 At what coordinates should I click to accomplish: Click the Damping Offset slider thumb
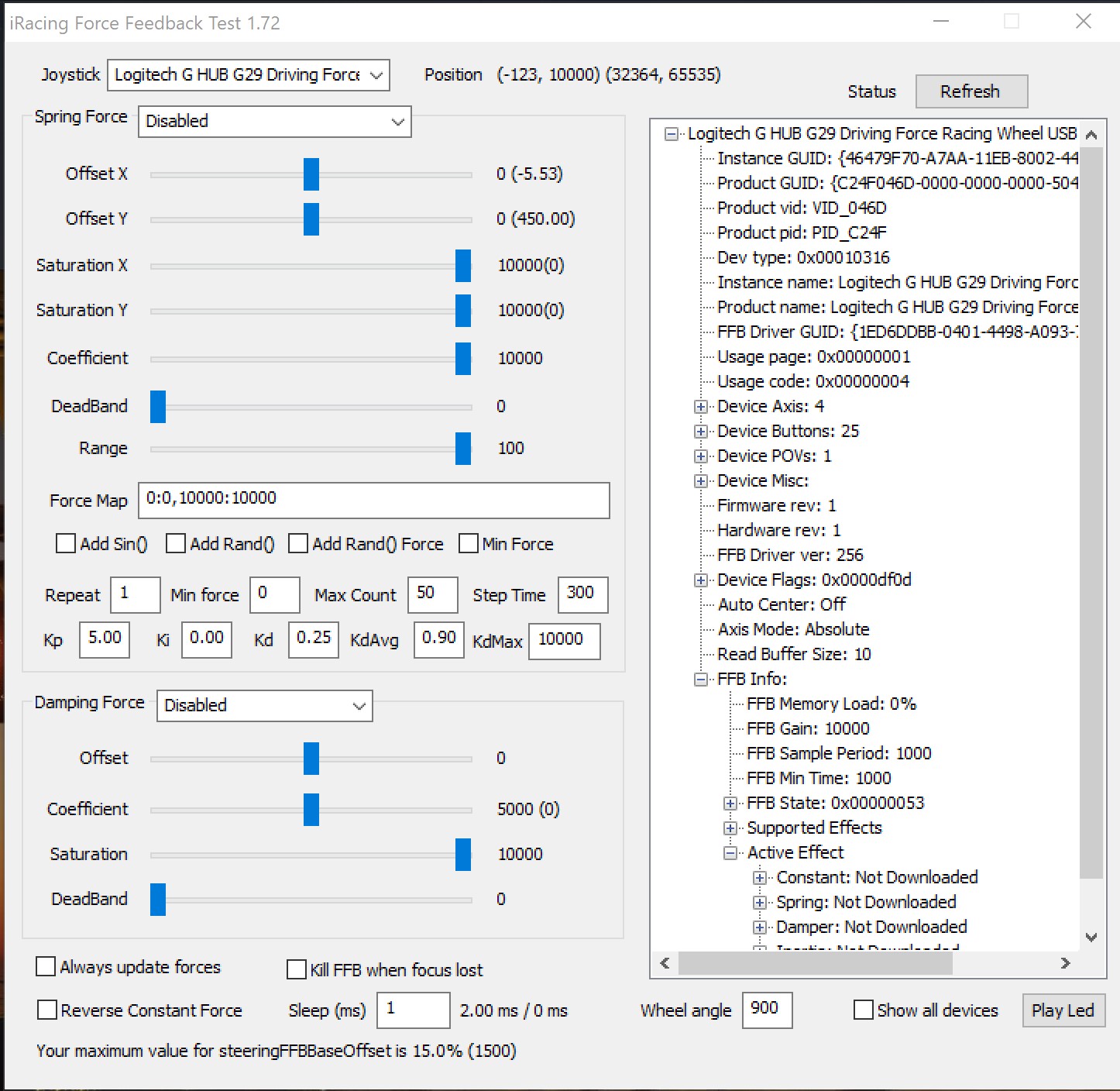(311, 759)
